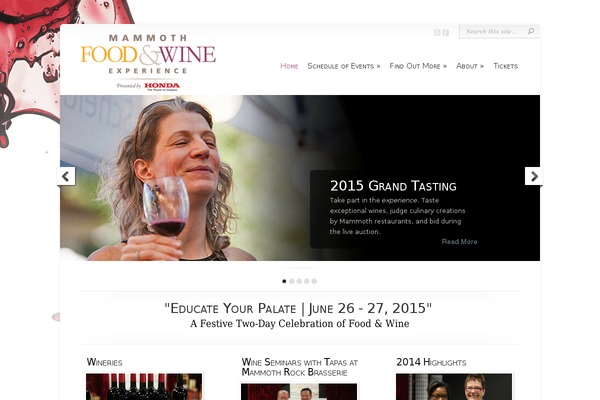Select the third slider dot

coord(299,281)
